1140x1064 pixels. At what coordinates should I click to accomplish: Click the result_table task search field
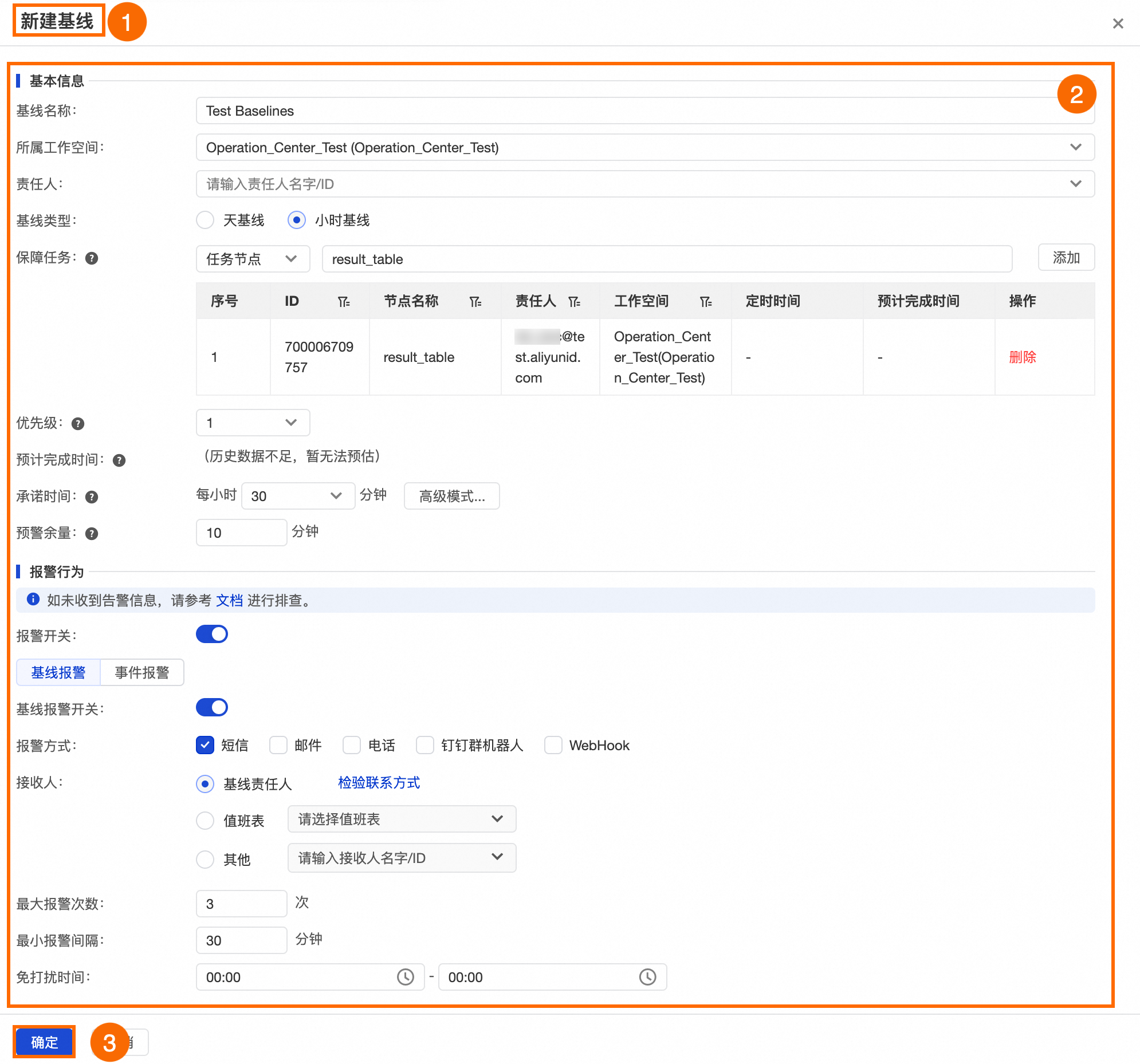[x=667, y=259]
